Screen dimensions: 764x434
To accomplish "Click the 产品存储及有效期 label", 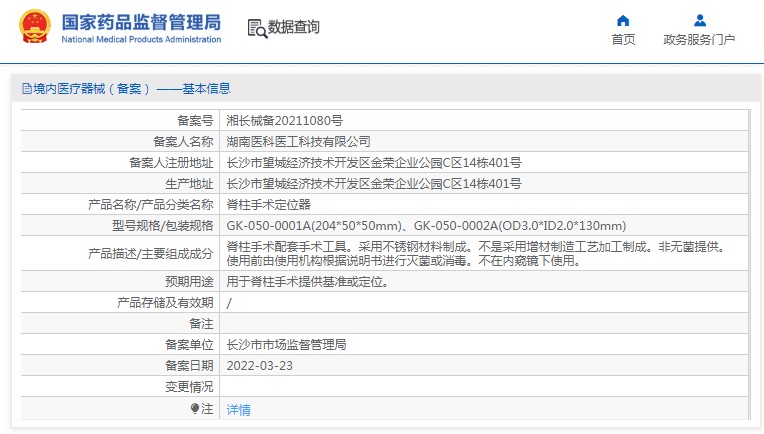I will (x=165, y=302).
